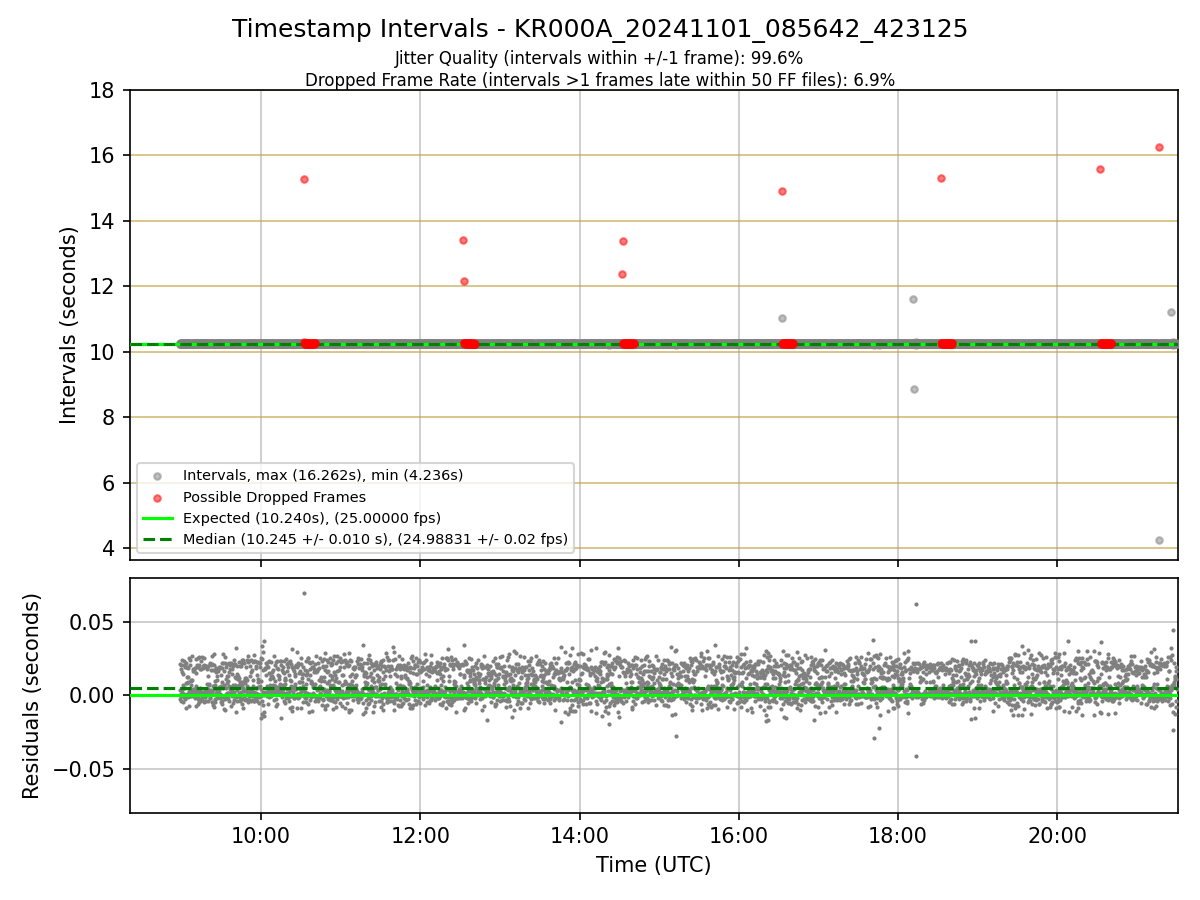Select the gray interval point at 11 seconds near 16:30

[x=782, y=318]
